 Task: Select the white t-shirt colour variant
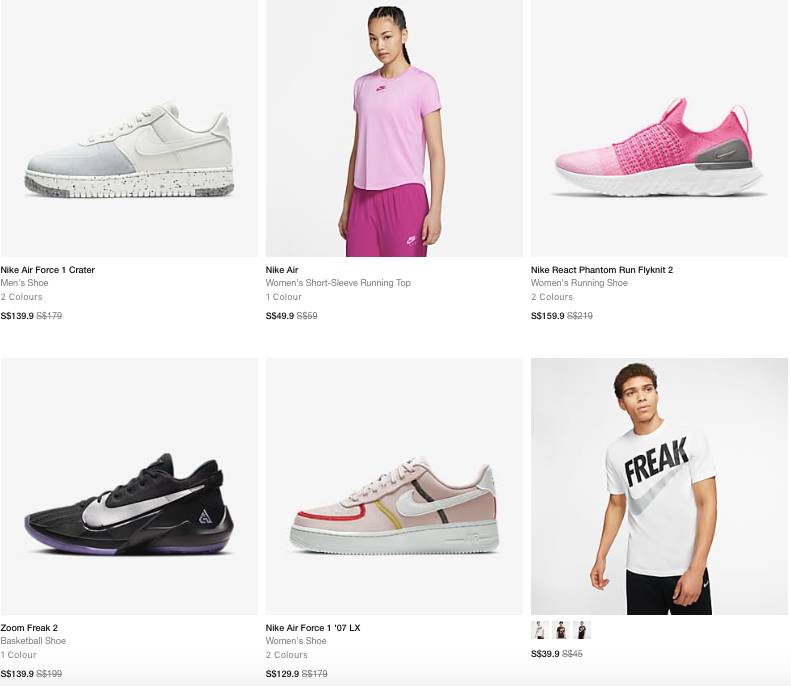point(540,630)
